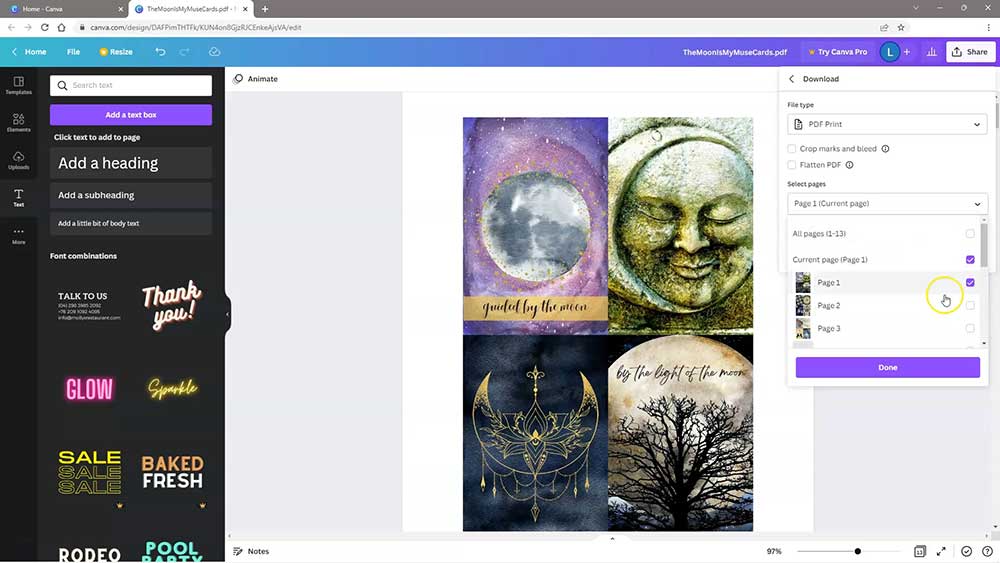Choose the Thank you! font combination
Screen dimensions: 1000x563
click(171, 305)
